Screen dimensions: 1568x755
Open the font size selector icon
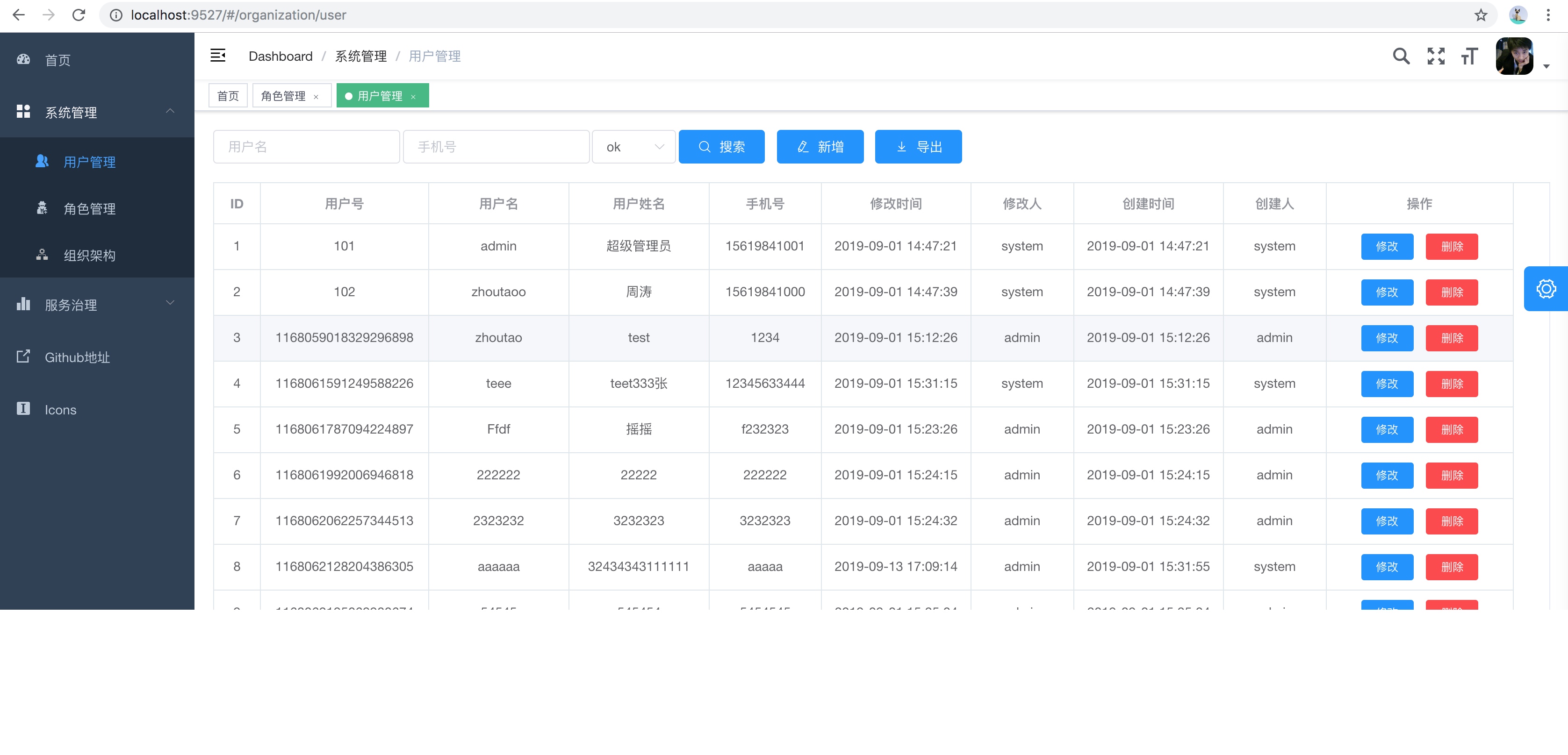point(1469,56)
